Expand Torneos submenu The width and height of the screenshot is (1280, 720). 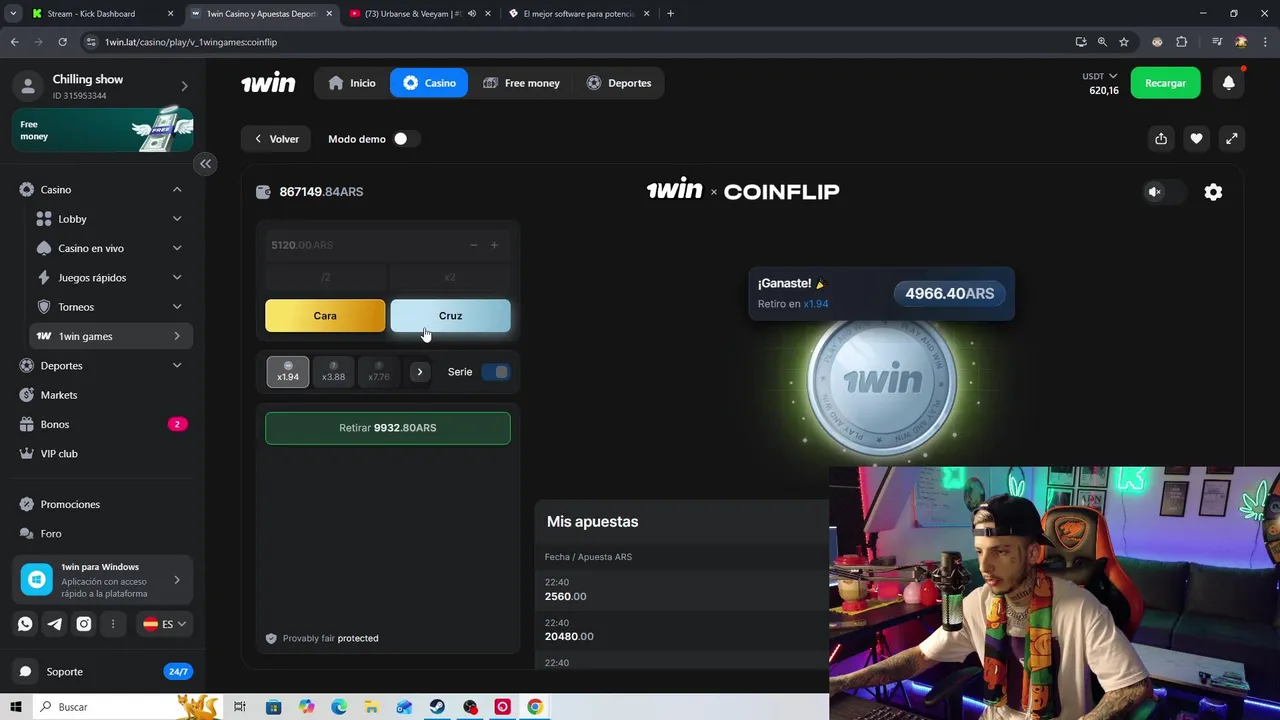coord(177,307)
